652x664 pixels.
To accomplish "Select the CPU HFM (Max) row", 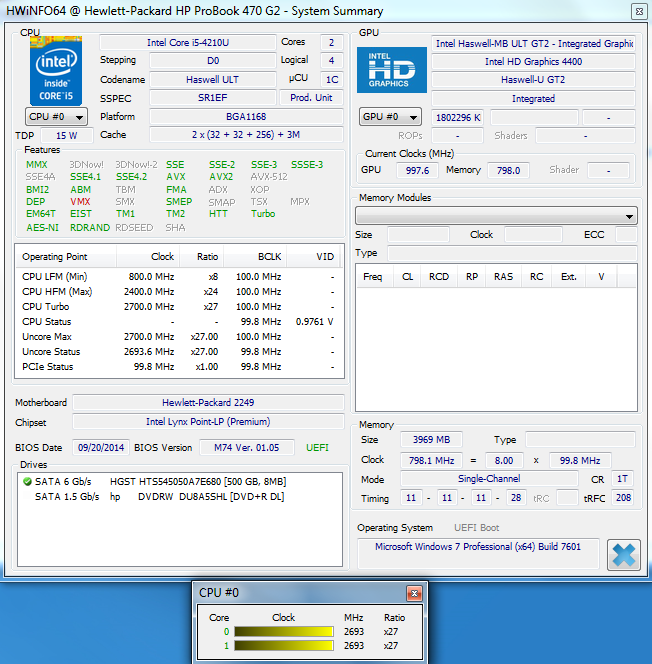I will pos(180,292).
